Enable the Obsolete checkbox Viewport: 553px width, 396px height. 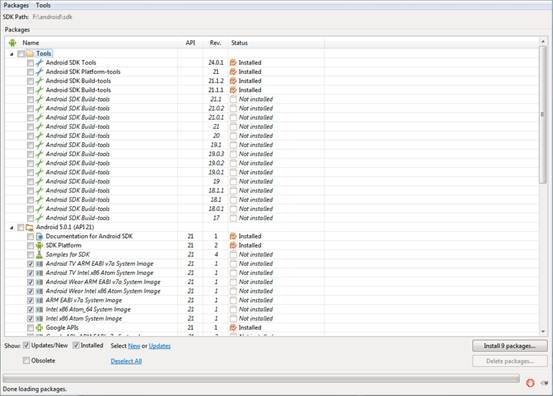[26, 360]
